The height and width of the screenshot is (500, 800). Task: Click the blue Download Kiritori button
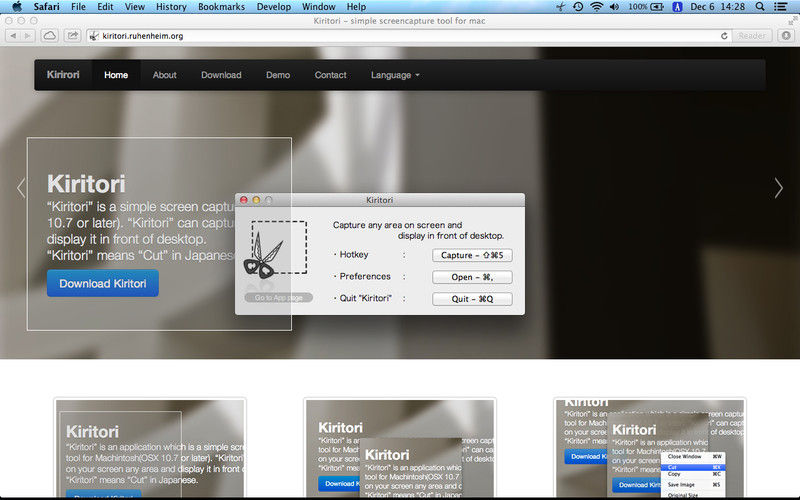[103, 283]
